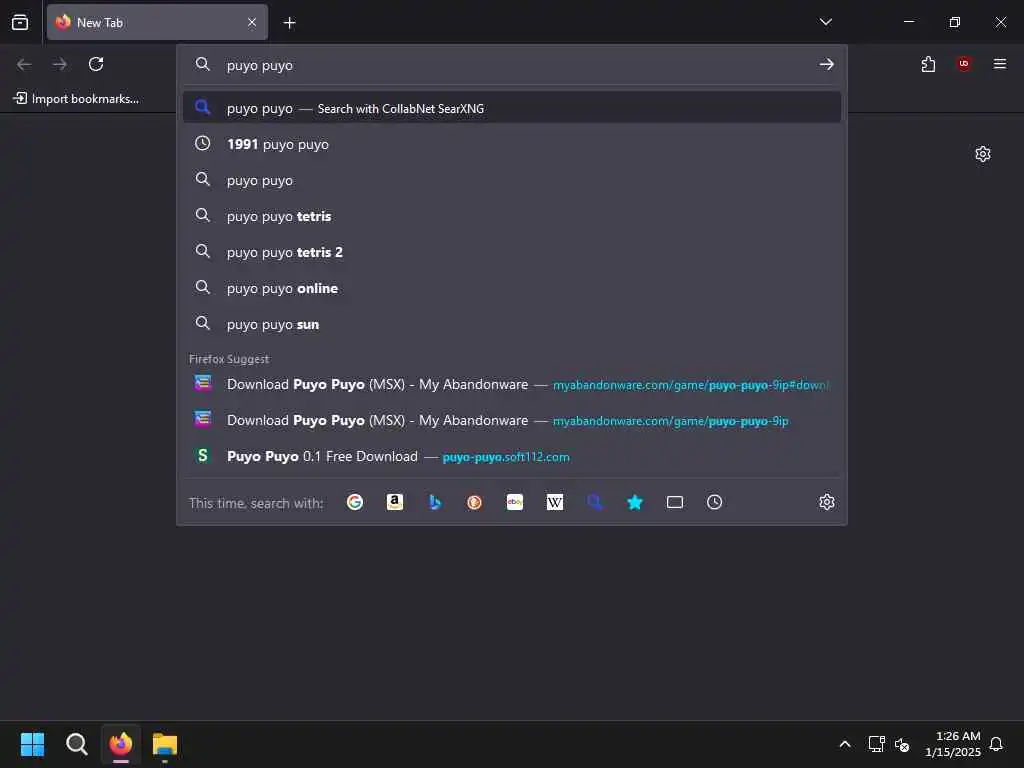Open the uBlock Origin extension icon
The width and height of the screenshot is (1024, 768).
pos(964,64)
